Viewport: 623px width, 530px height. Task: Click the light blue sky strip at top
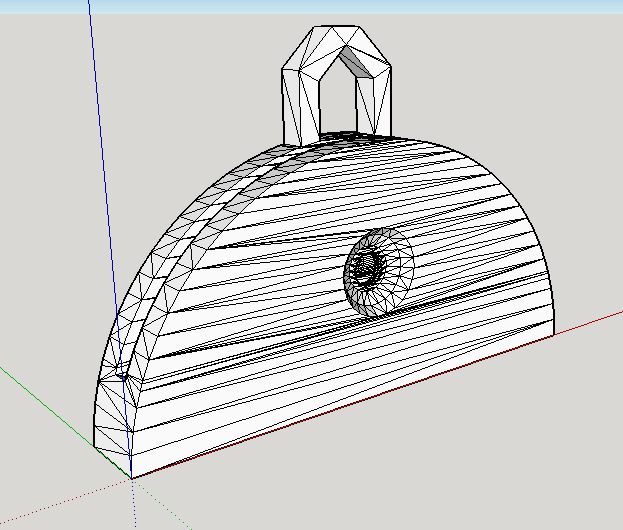click(300, 5)
